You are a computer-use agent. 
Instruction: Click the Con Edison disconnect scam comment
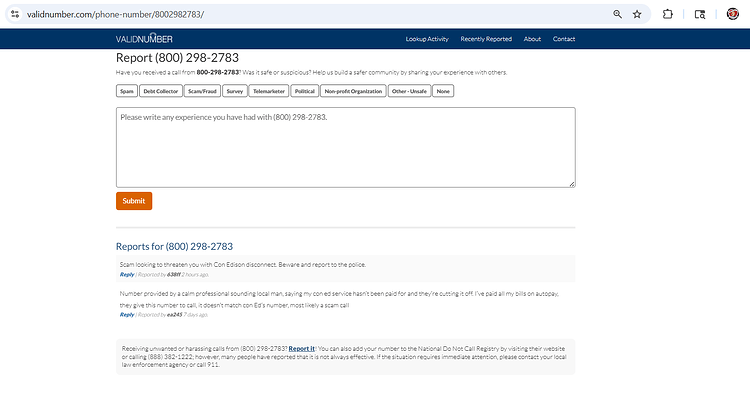pyautogui.click(x=243, y=265)
